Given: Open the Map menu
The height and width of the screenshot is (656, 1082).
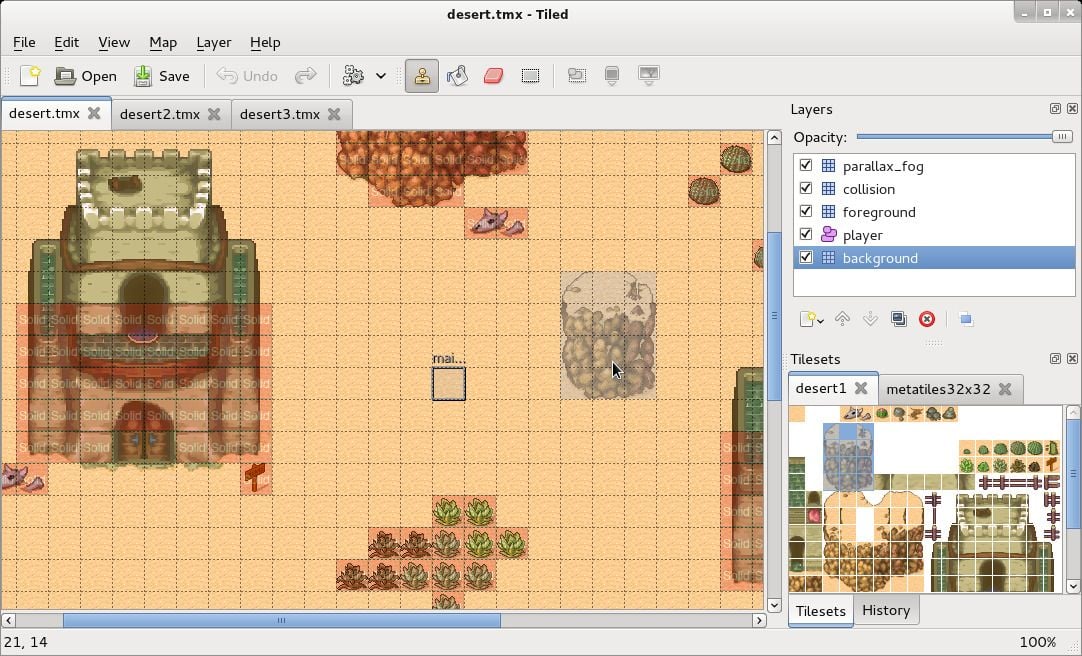Looking at the screenshot, I should pos(163,42).
